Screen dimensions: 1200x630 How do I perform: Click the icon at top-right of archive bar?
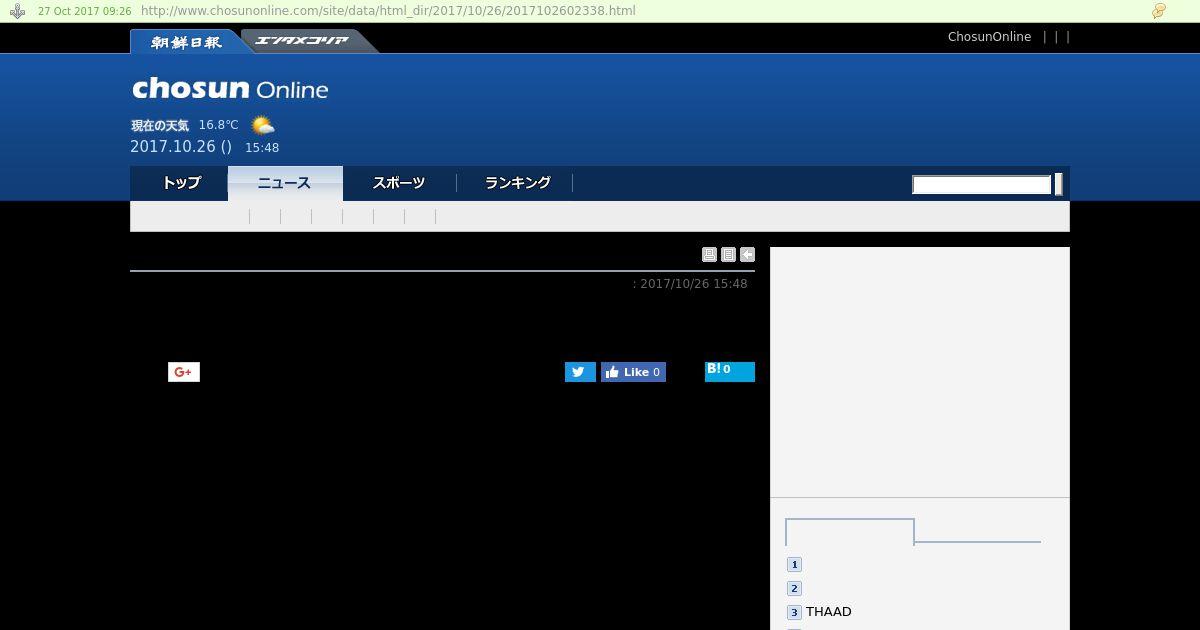[x=1159, y=11]
